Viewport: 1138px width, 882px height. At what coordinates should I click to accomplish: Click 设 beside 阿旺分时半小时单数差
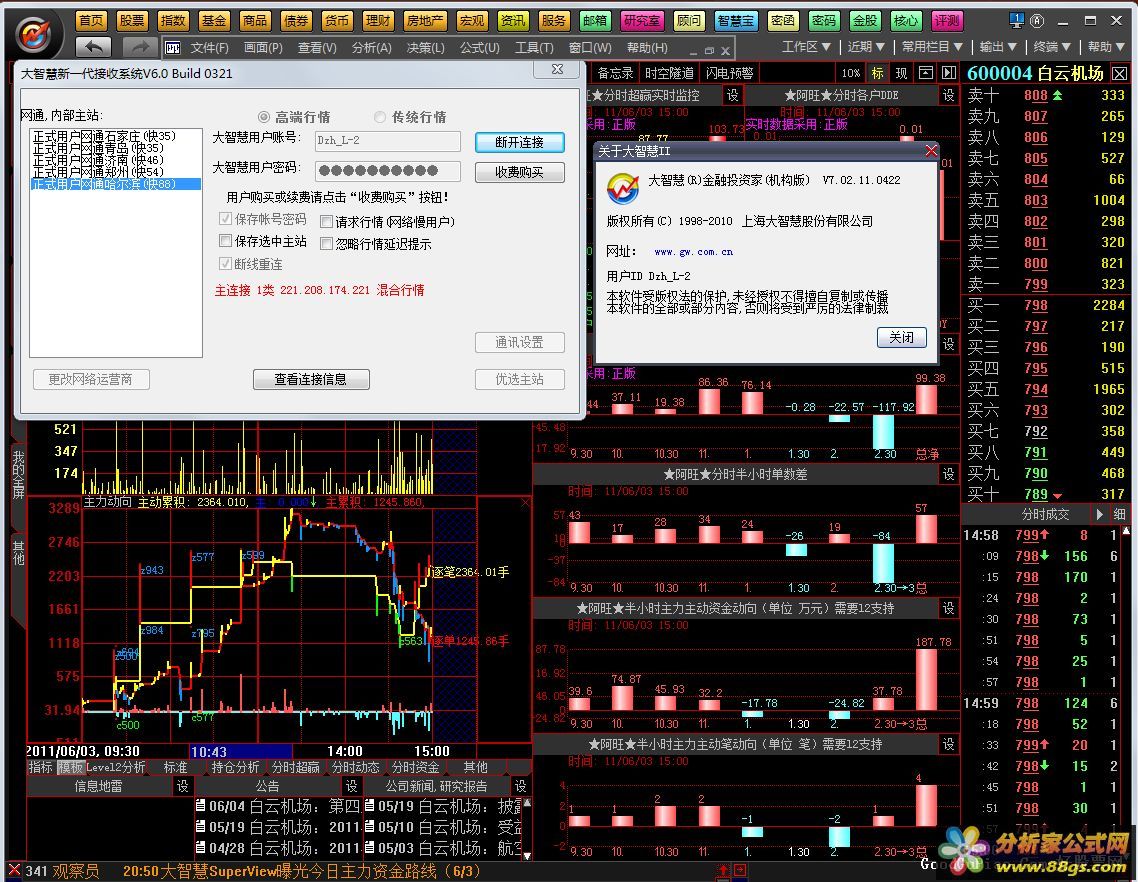pyautogui.click(x=948, y=474)
